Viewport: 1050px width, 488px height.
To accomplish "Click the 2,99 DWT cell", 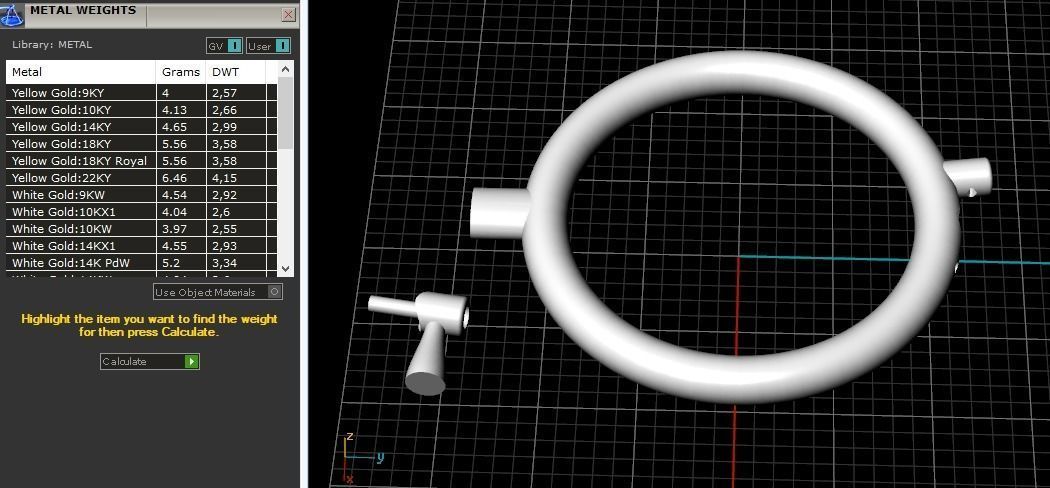I will pos(236,127).
